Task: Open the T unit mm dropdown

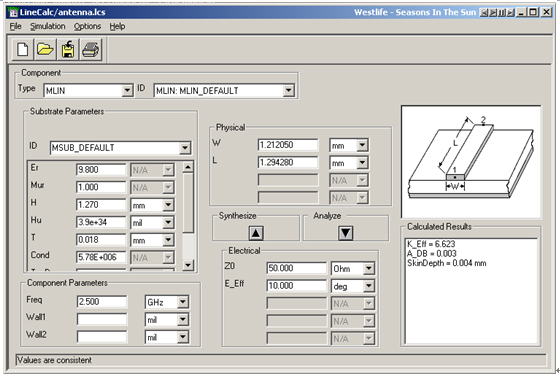Action: [x=168, y=240]
